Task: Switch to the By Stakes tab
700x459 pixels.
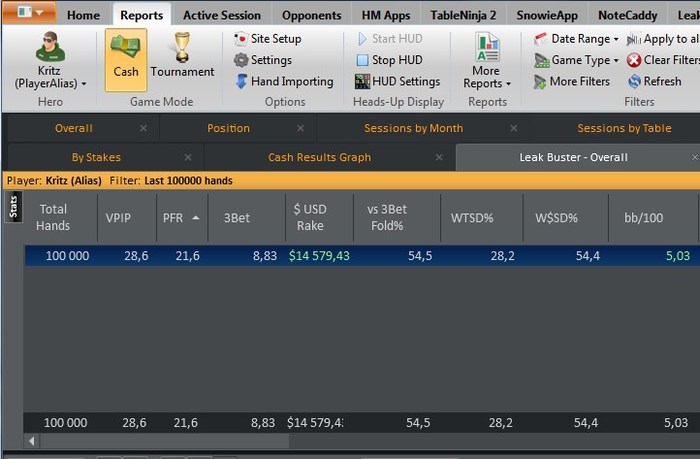Action: pos(96,158)
